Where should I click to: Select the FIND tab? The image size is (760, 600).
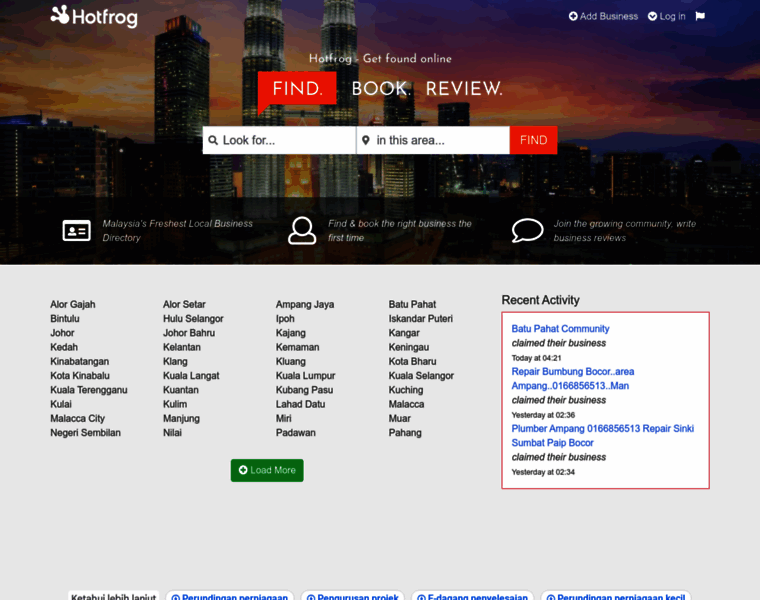297,89
